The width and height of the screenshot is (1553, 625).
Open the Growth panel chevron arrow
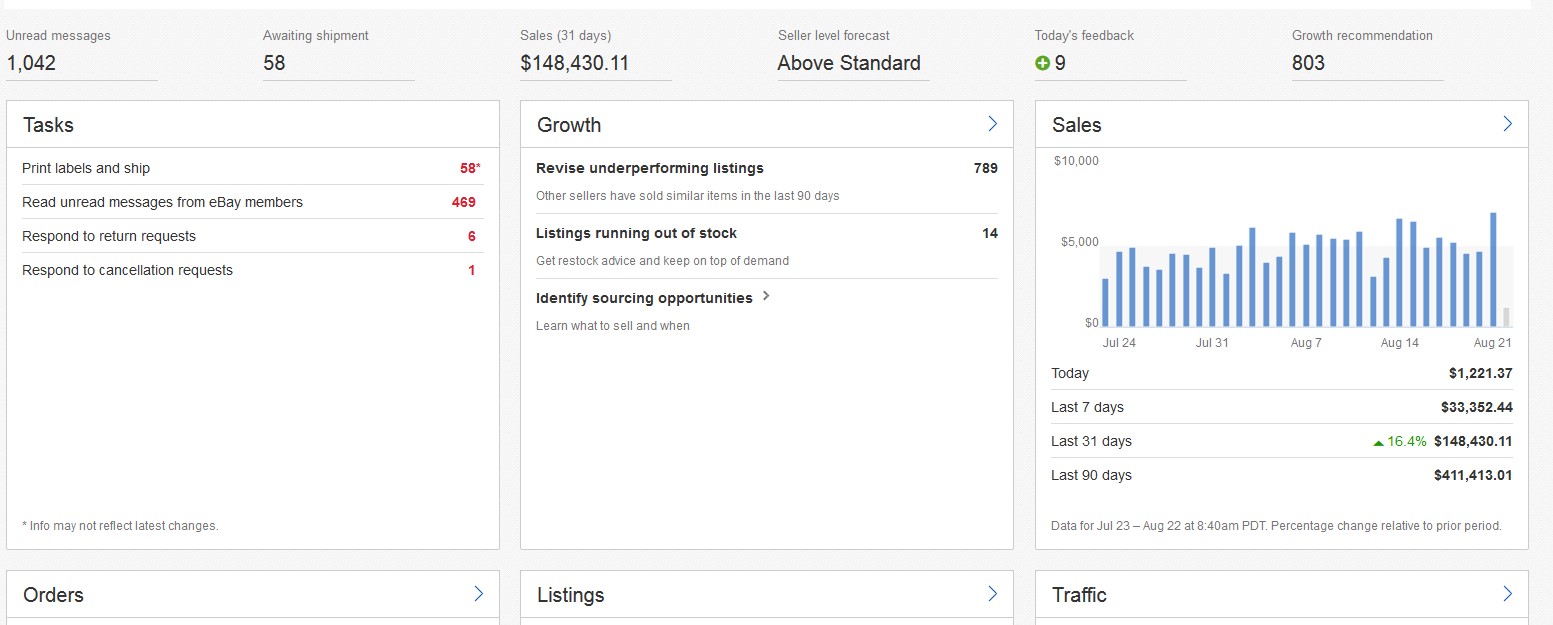point(992,124)
